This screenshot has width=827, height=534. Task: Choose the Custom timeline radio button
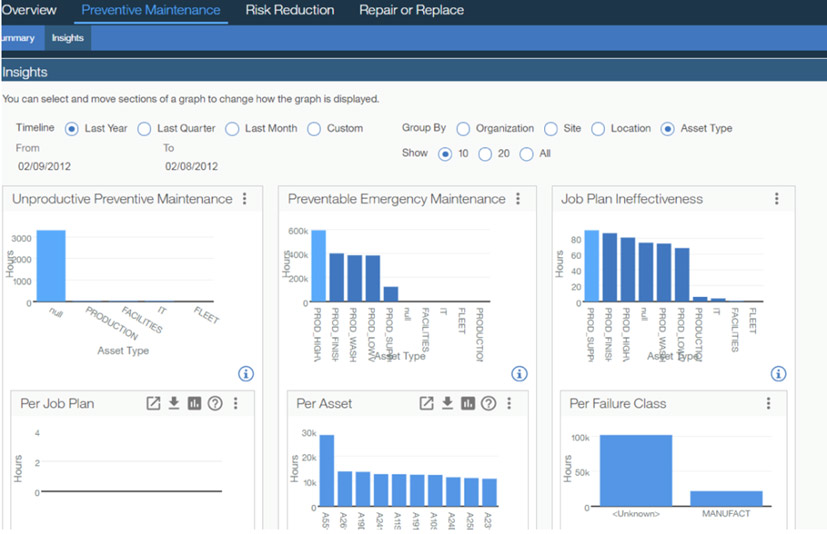pos(314,129)
